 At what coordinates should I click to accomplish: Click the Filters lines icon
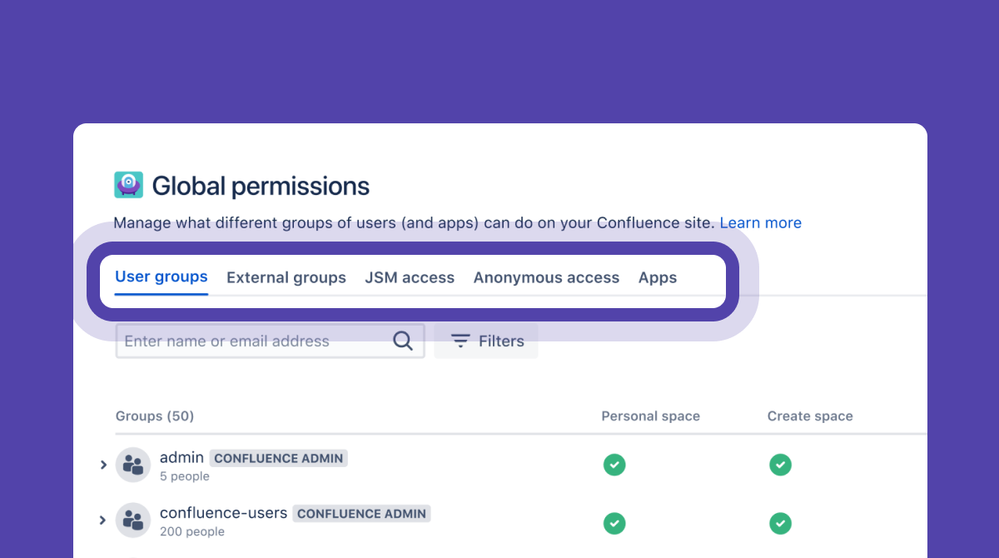coord(460,341)
